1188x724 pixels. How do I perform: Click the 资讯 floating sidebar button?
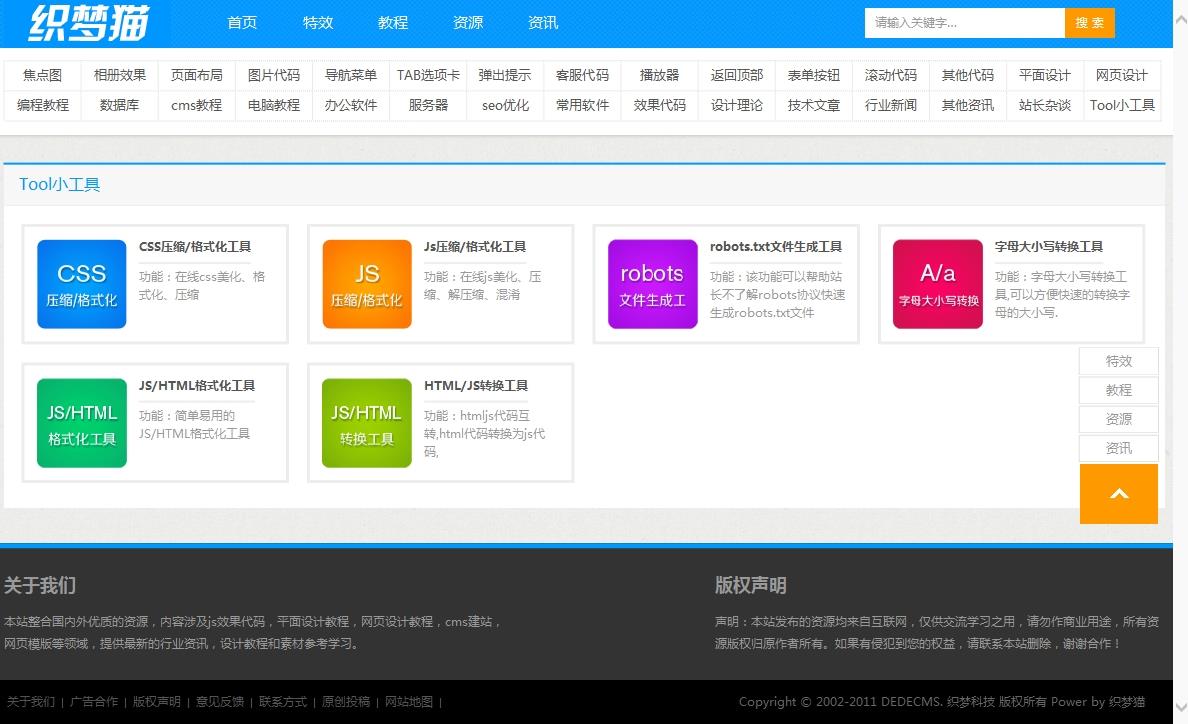[1118, 449]
